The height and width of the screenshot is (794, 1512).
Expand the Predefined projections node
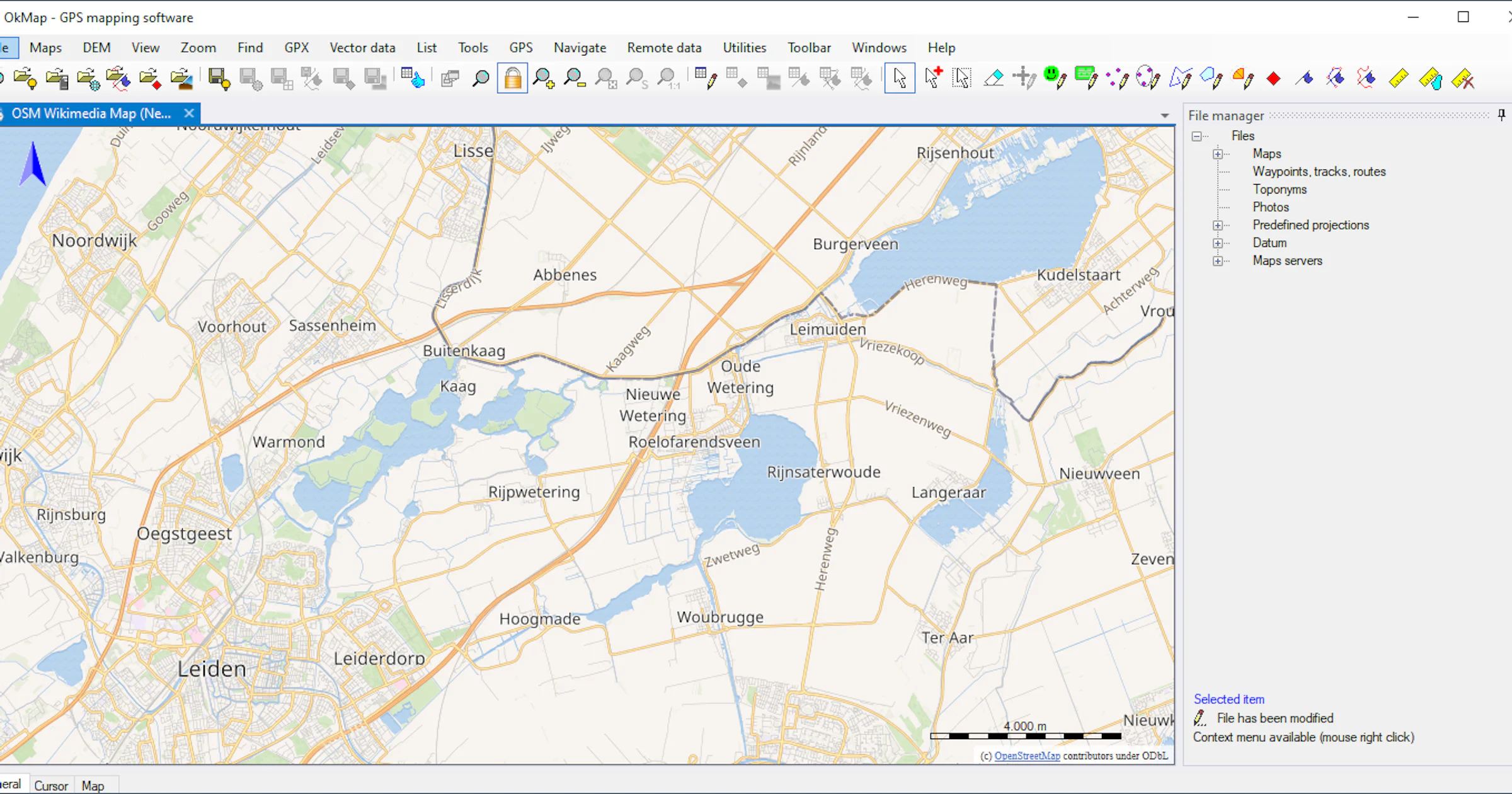[x=1218, y=225]
